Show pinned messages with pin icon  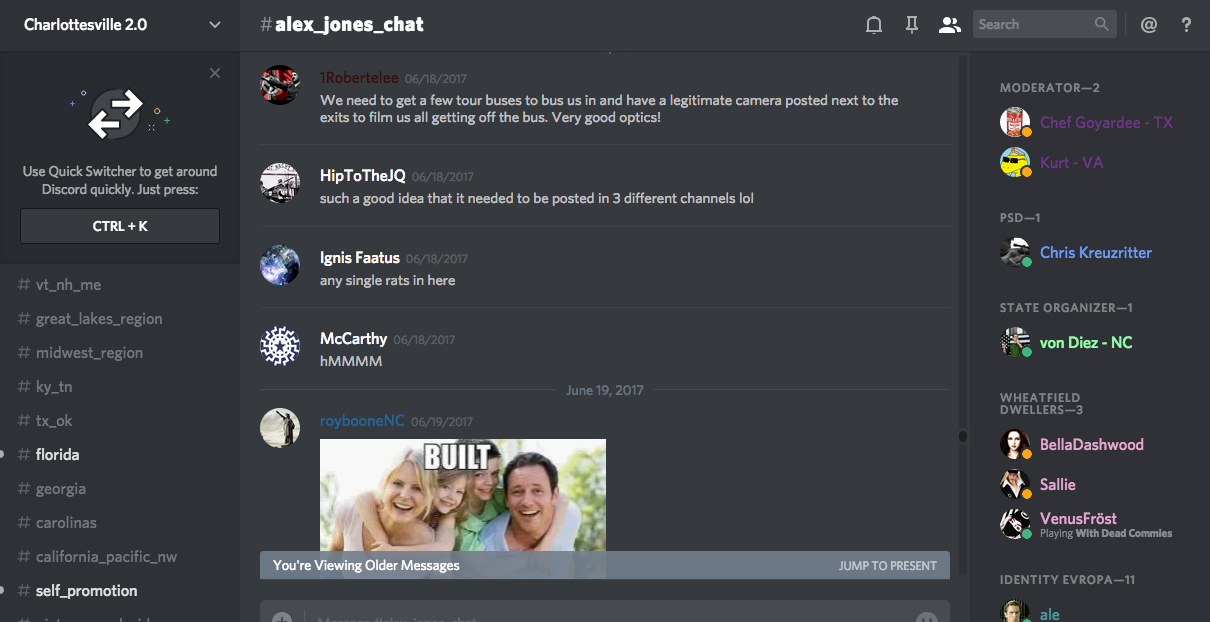tap(911, 25)
